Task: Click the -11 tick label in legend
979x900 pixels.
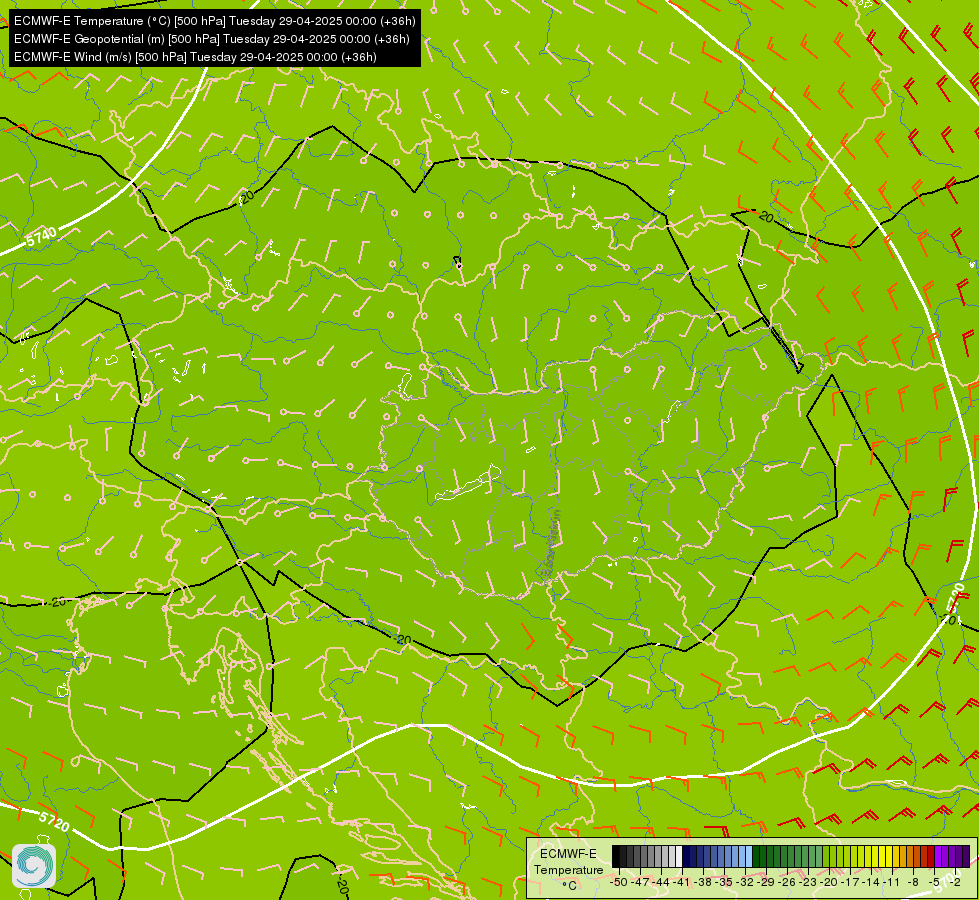Action: pos(892,883)
